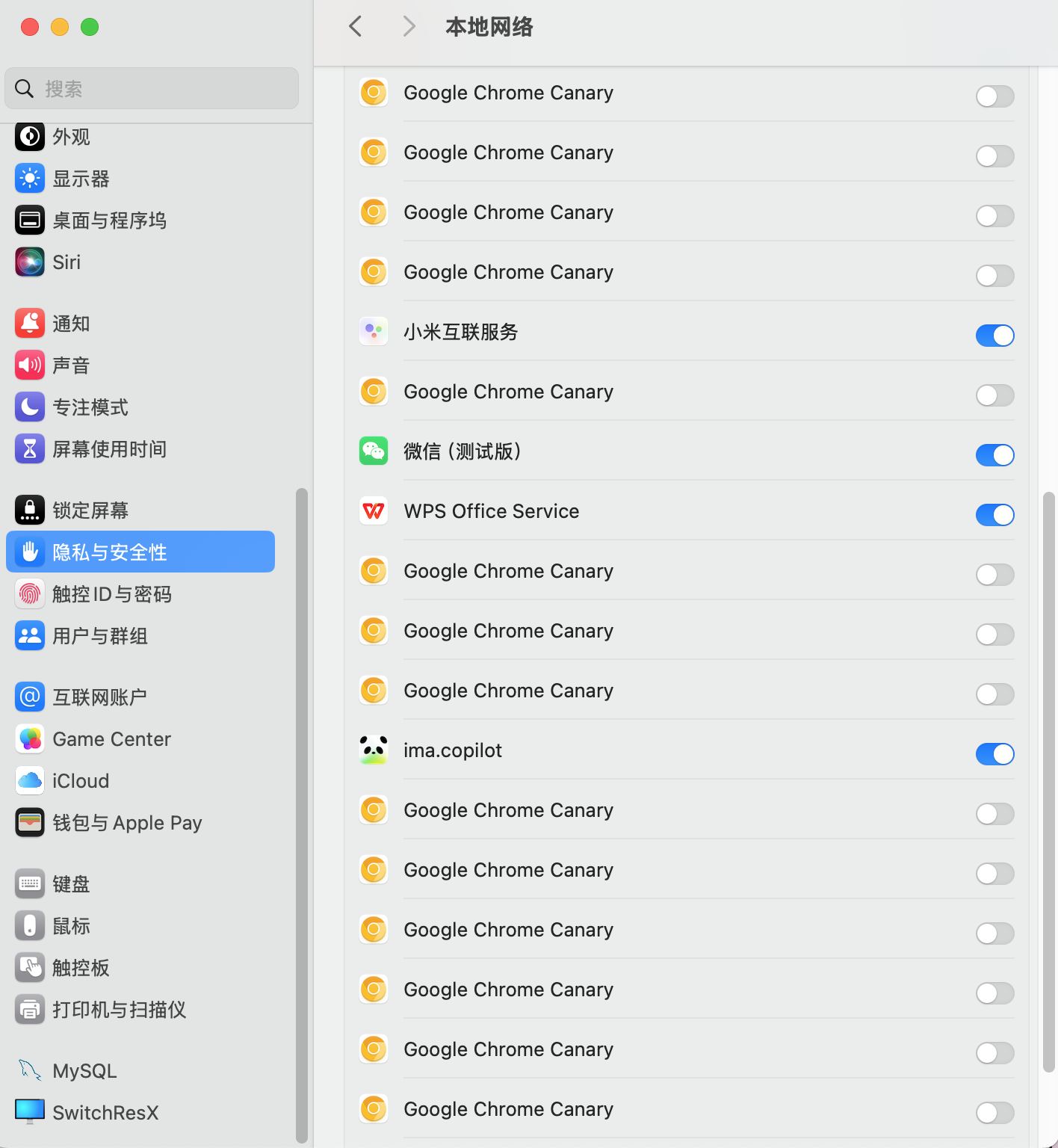
Task: Switch off the ima.copilot toggle
Action: click(994, 754)
